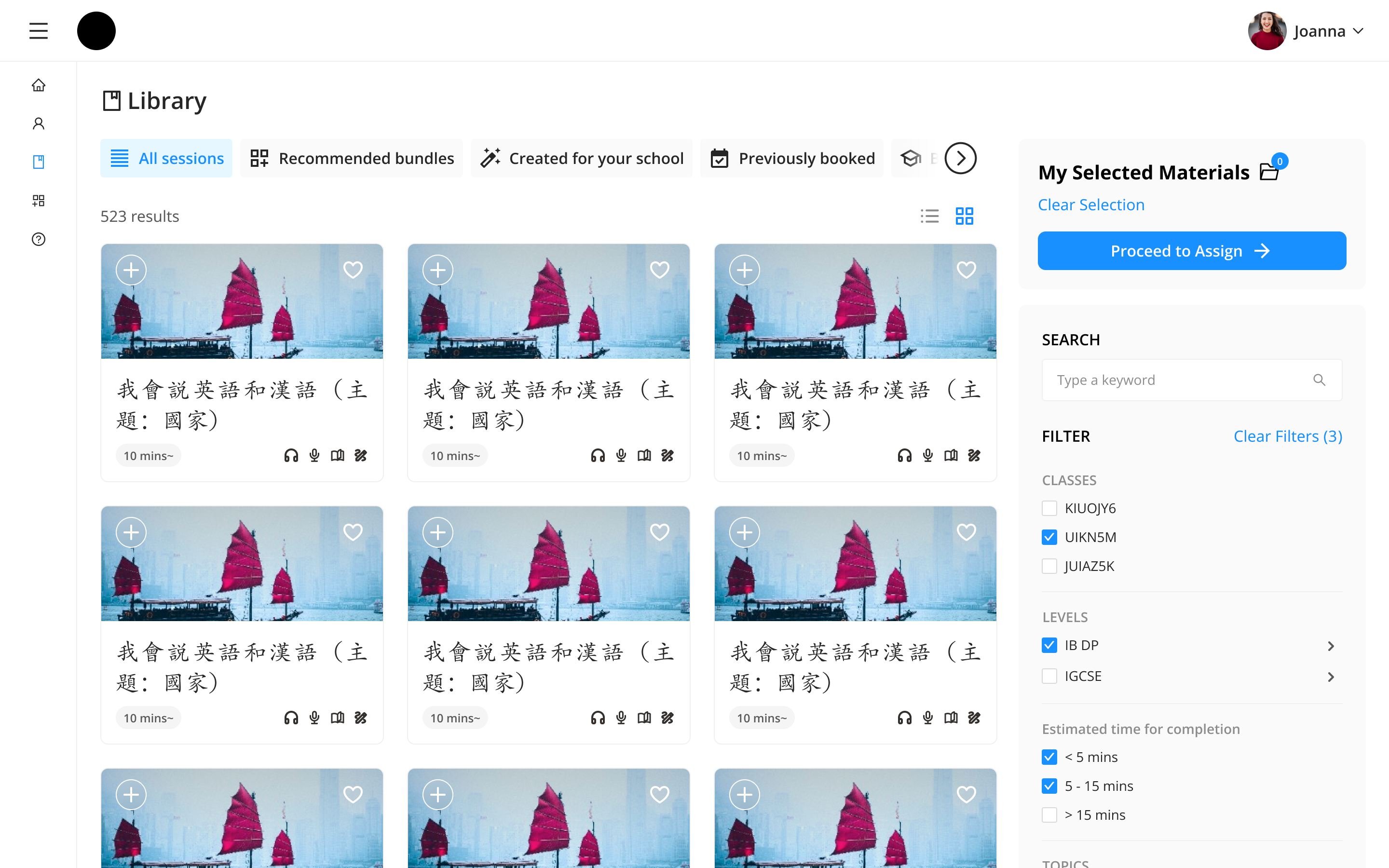Image resolution: width=1389 pixels, height=868 pixels.
Task: Add first row right card to selection
Action: 745,270
